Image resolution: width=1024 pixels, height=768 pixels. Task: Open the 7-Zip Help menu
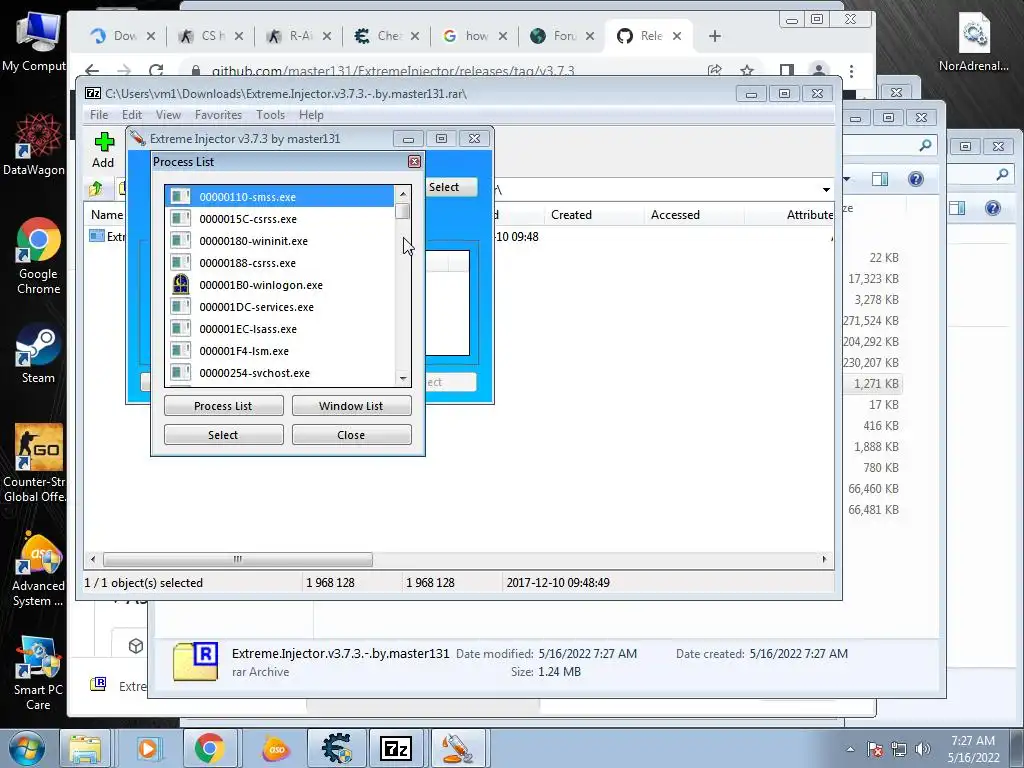pos(312,115)
